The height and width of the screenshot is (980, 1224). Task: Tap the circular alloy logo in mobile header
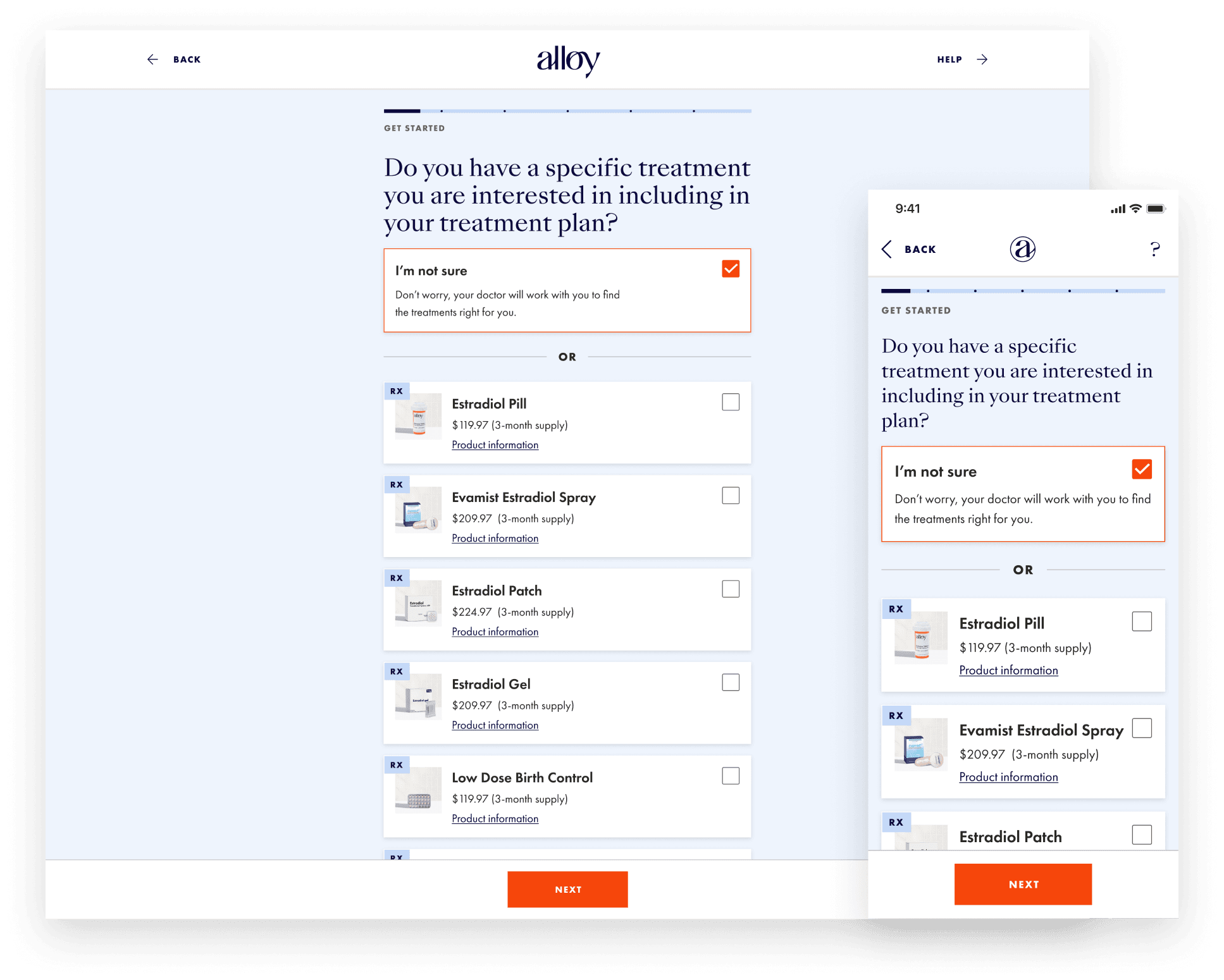coord(1022,248)
